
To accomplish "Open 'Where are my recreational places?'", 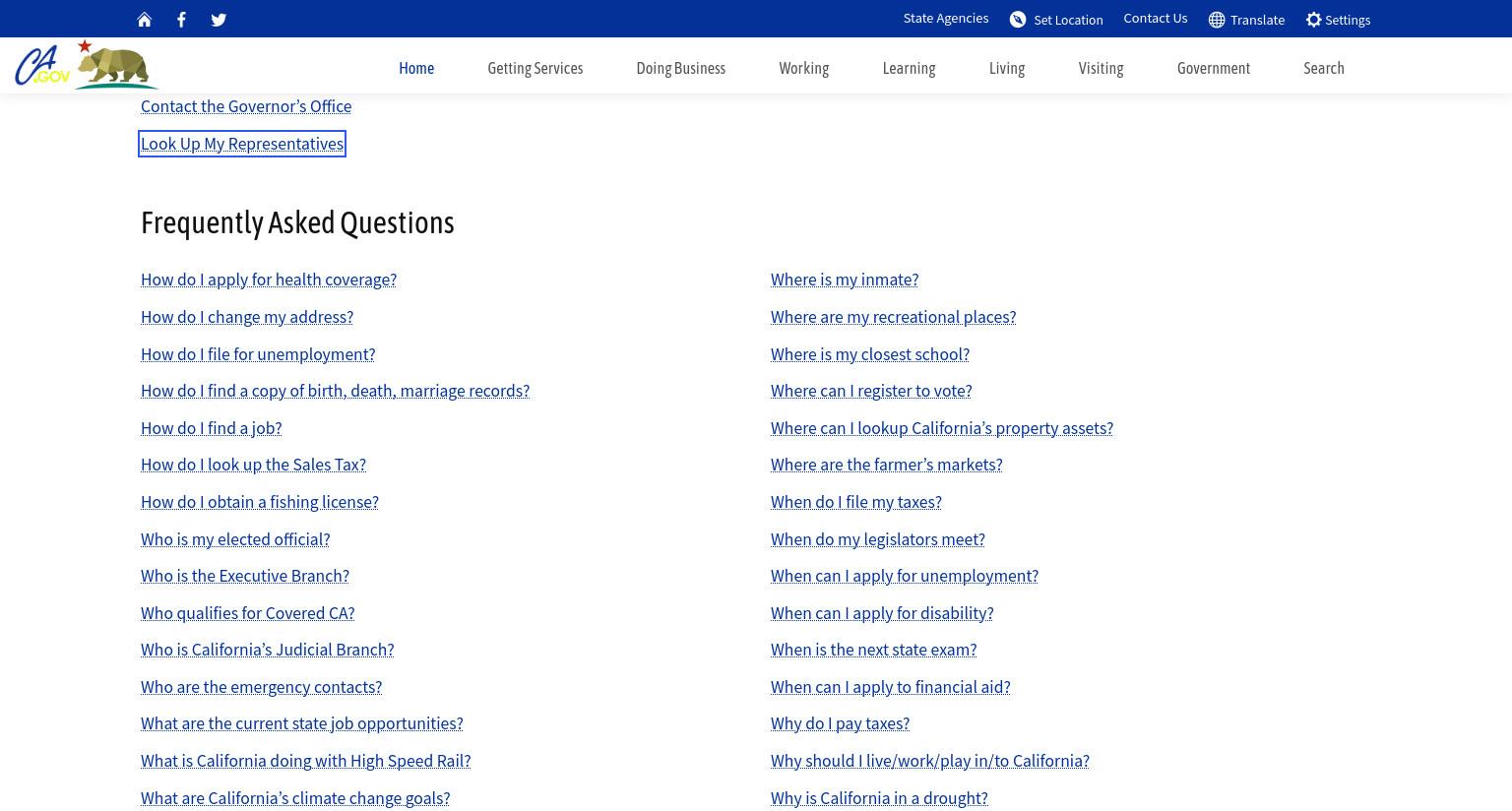I will [893, 317].
